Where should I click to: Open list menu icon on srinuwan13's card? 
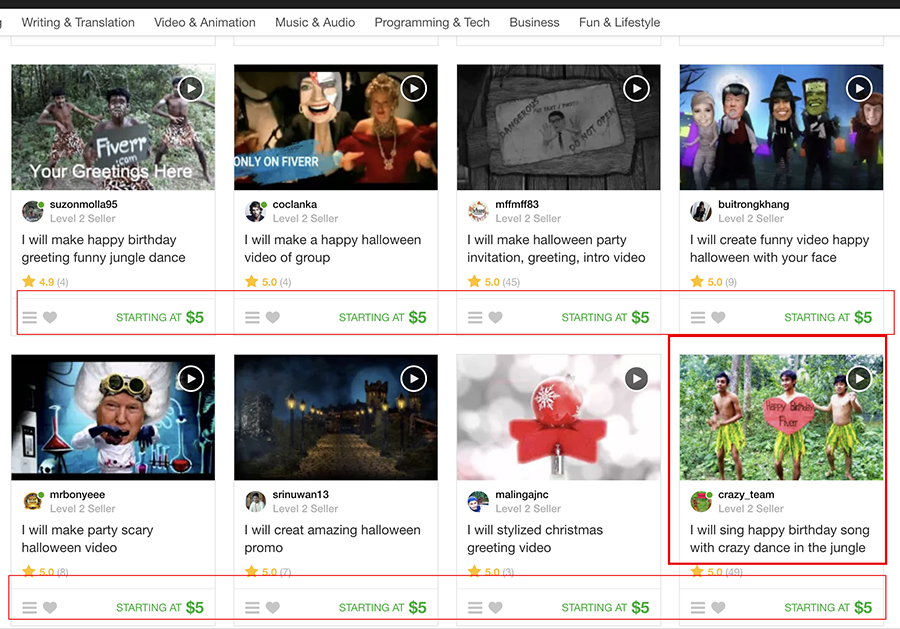click(252, 607)
